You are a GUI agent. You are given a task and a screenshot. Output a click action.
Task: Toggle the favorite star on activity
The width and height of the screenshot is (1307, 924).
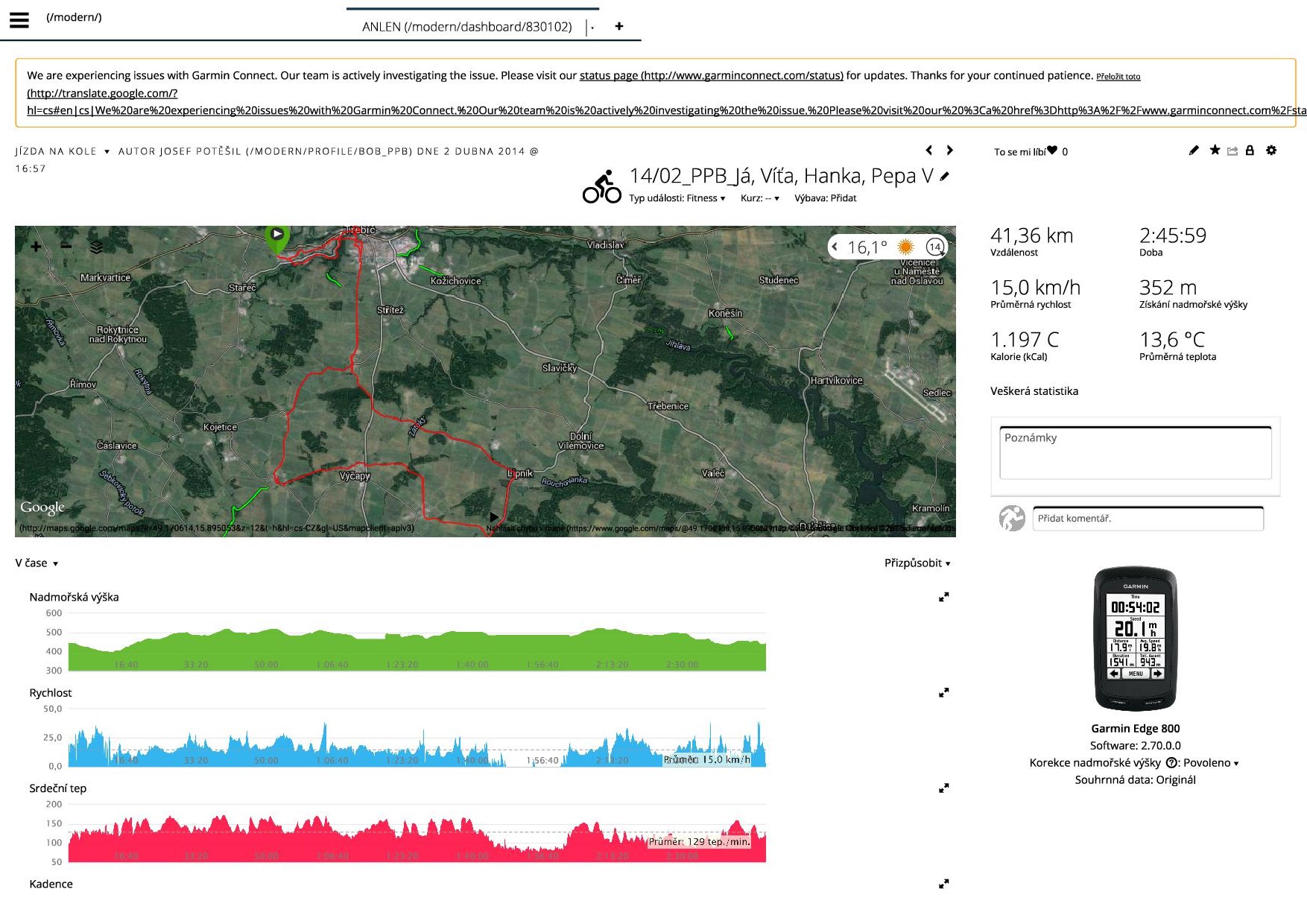coord(1215,151)
